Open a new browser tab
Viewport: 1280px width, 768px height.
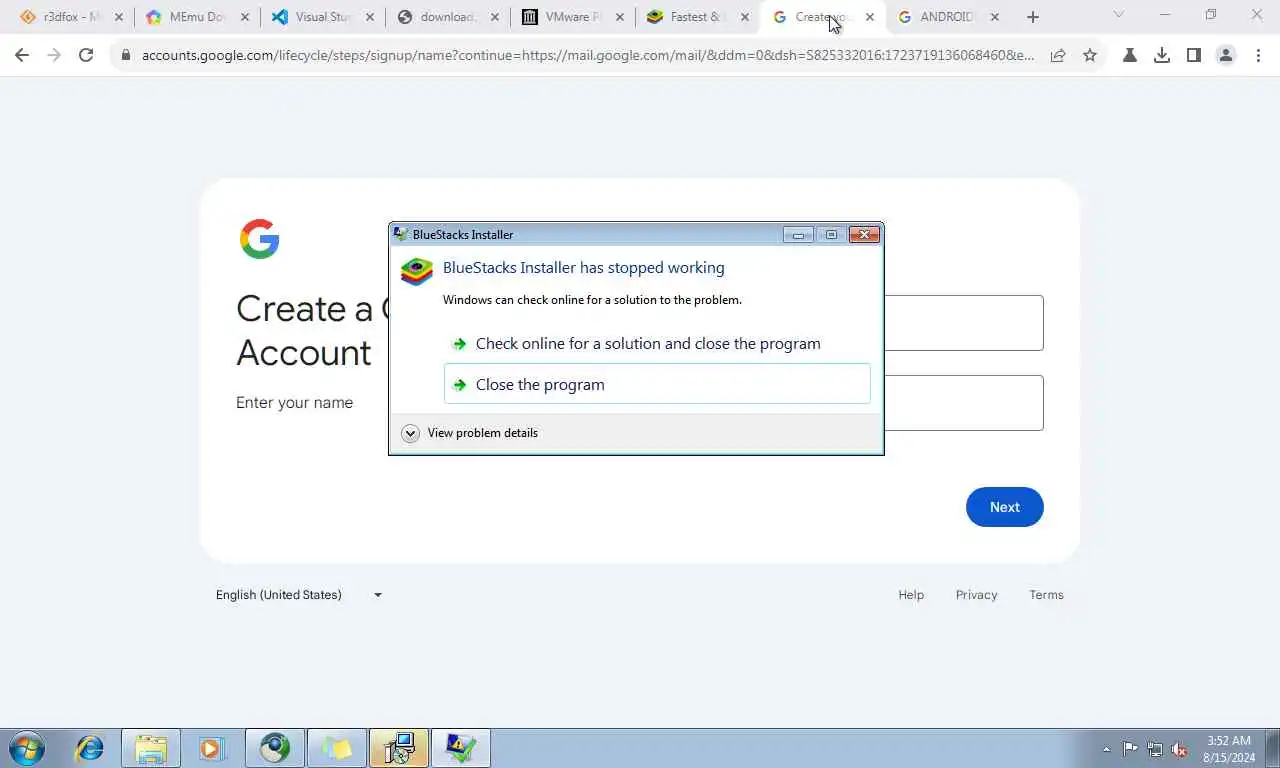(1033, 17)
